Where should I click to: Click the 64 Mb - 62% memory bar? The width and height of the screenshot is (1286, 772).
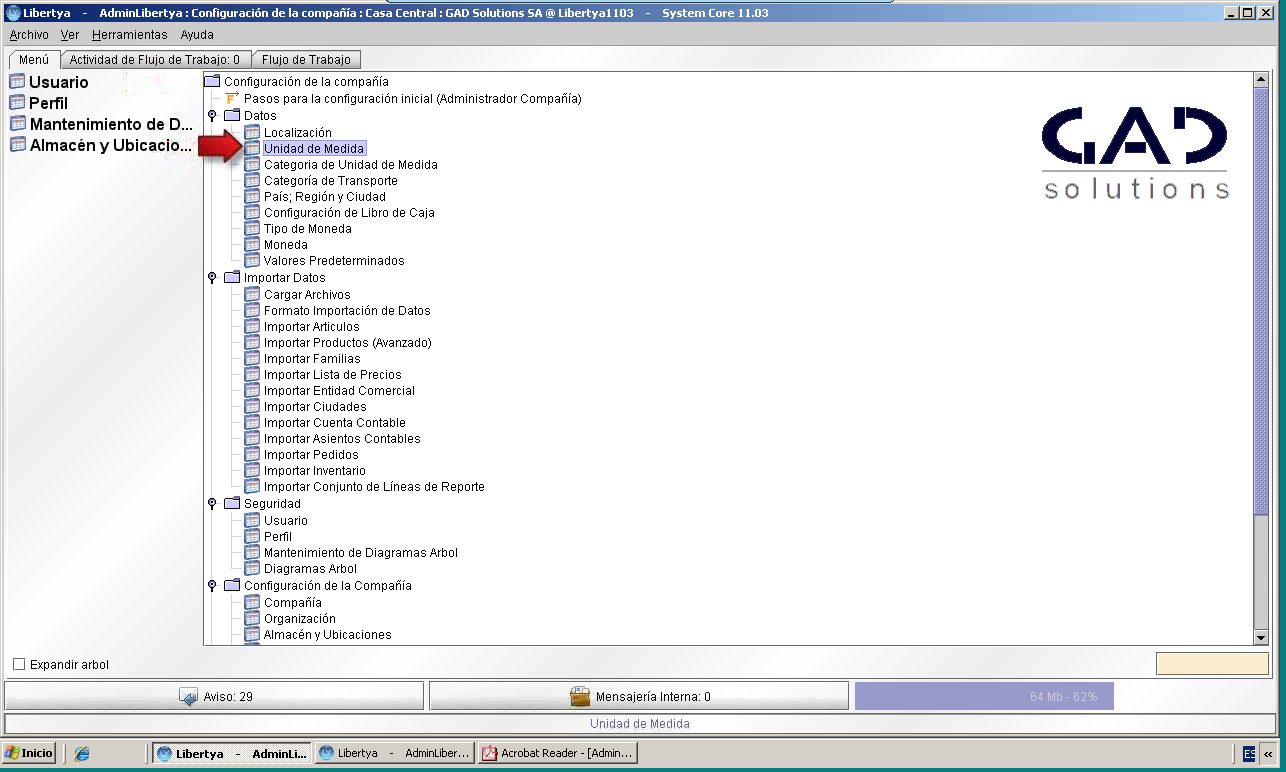pyautogui.click(x=983, y=696)
